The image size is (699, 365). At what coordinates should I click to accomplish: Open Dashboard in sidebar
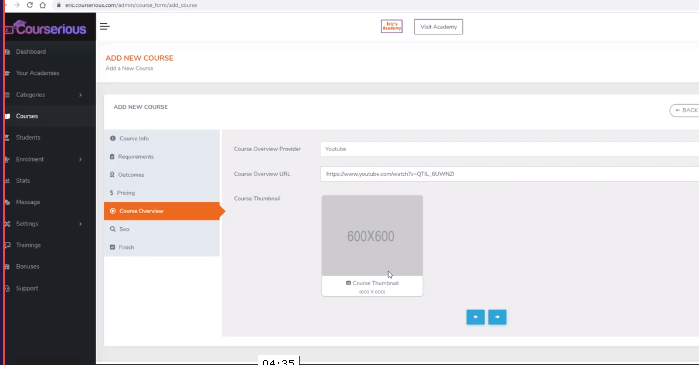pos(31,52)
